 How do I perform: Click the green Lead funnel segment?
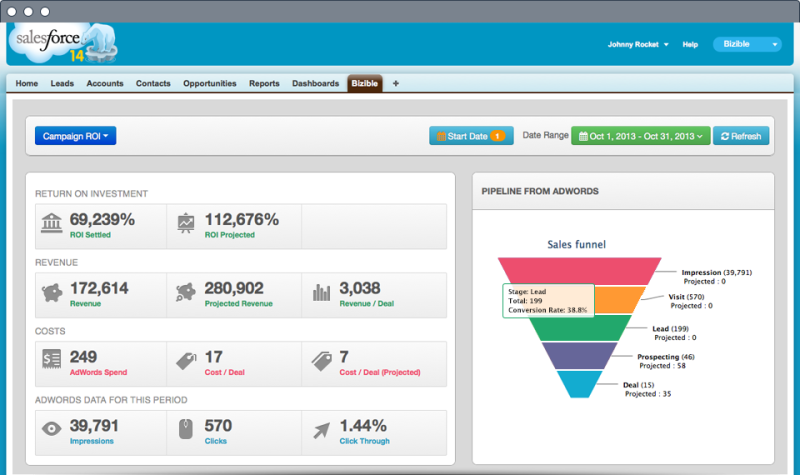click(x=580, y=328)
